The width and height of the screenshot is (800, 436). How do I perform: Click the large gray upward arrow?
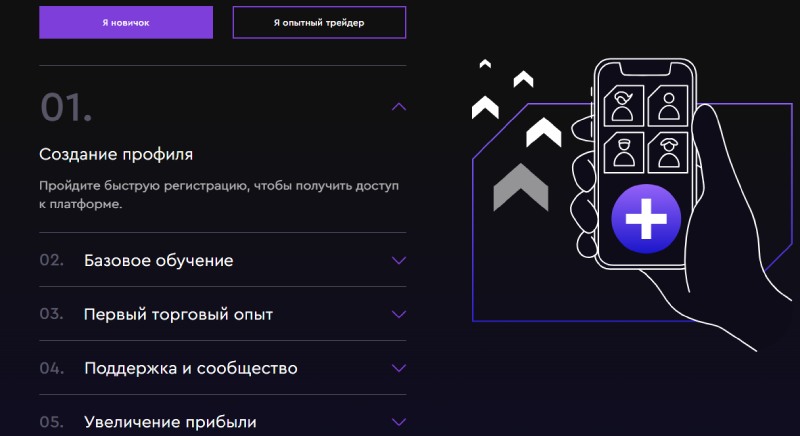click(x=520, y=187)
